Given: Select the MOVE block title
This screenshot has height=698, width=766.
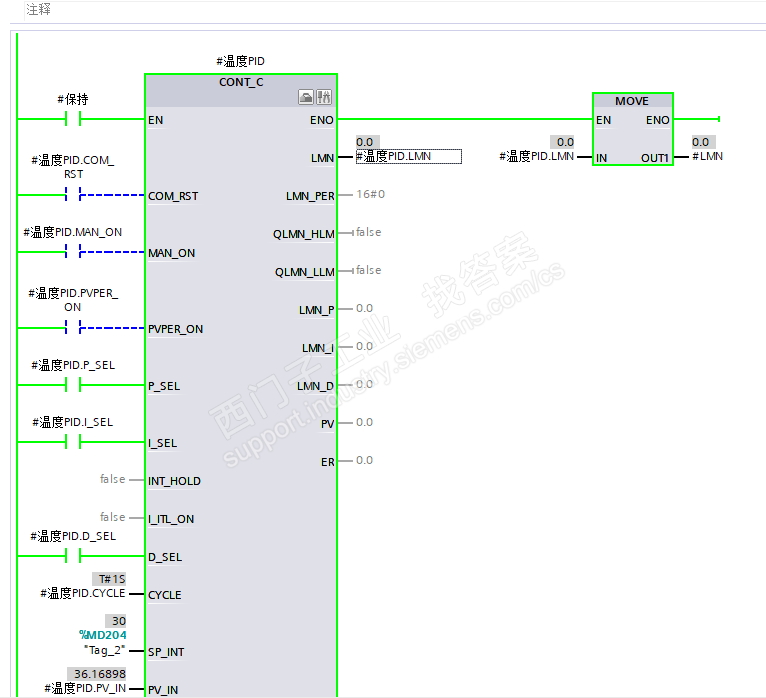Looking at the screenshot, I should pyautogui.click(x=632, y=101).
